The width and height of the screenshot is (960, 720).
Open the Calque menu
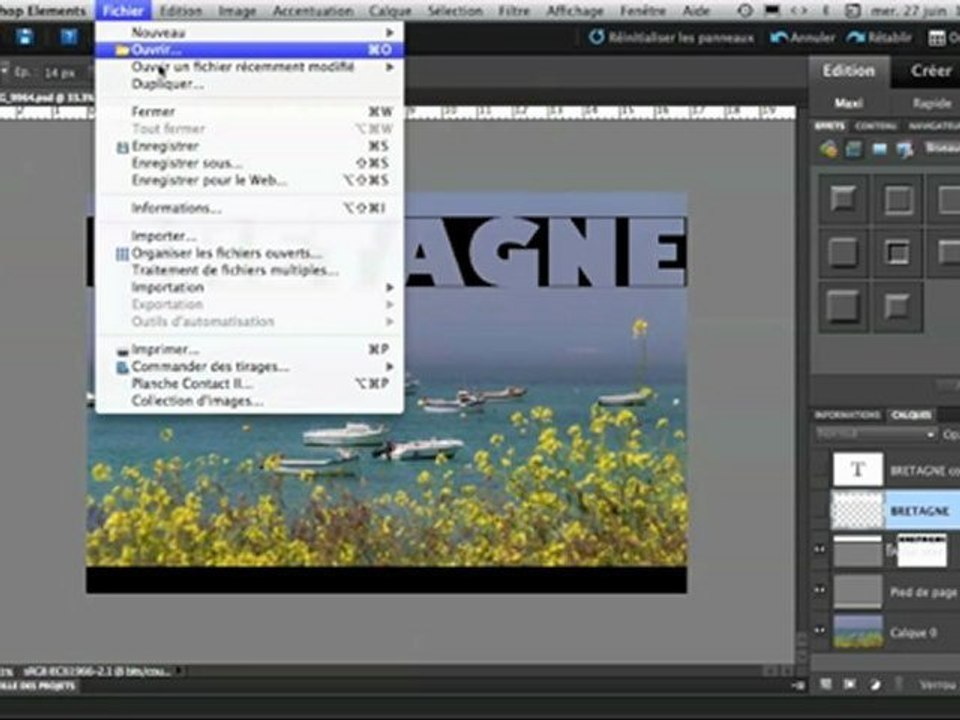[x=390, y=10]
